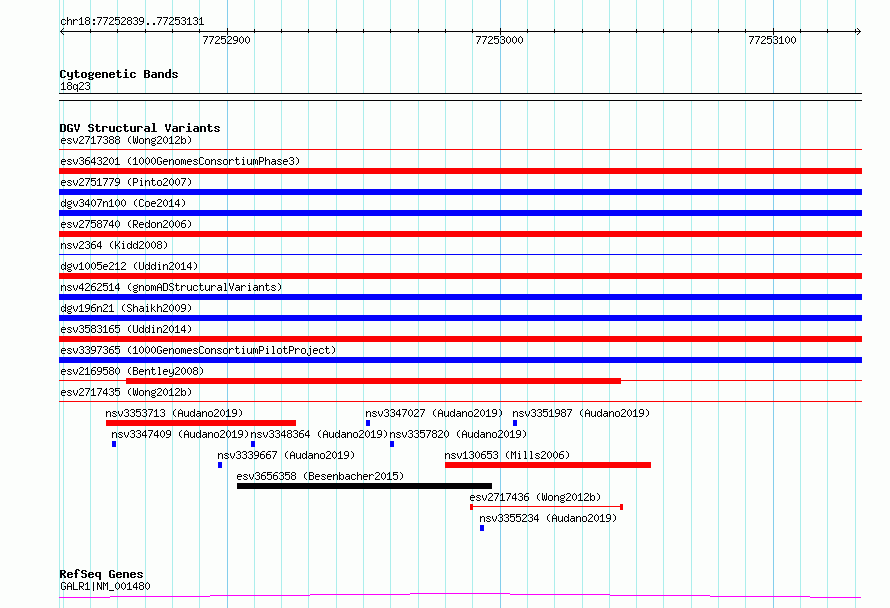Select esv3397365 1000GenomesConsortiumPilotProject label
The image size is (890, 608).
(x=198, y=350)
